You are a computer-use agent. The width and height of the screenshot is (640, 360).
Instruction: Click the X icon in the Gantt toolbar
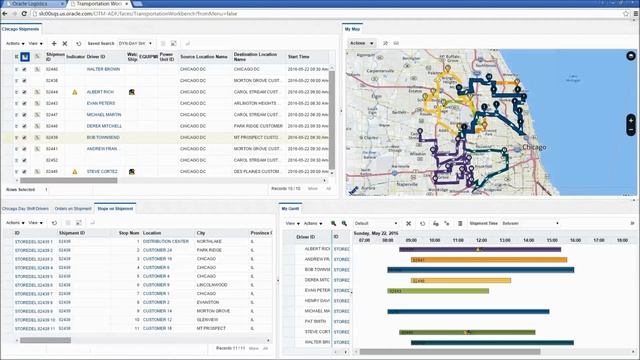click(x=408, y=223)
